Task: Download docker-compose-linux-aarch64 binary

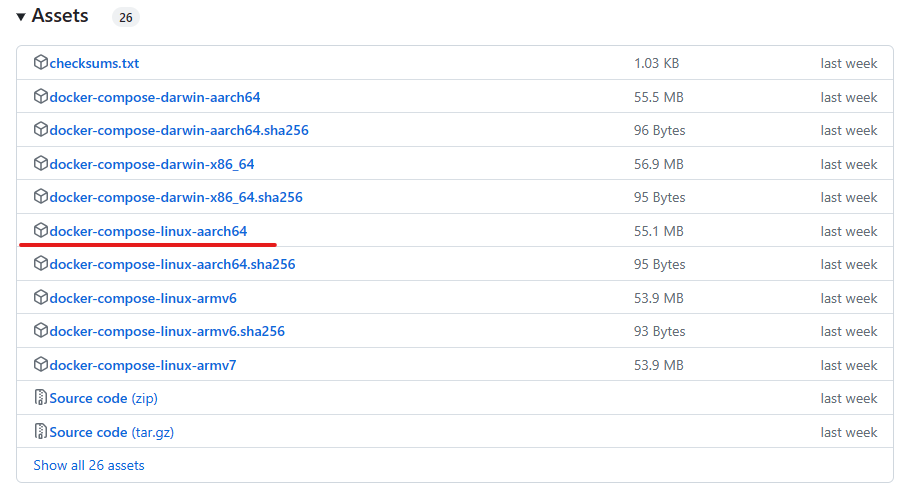Action: tap(148, 231)
